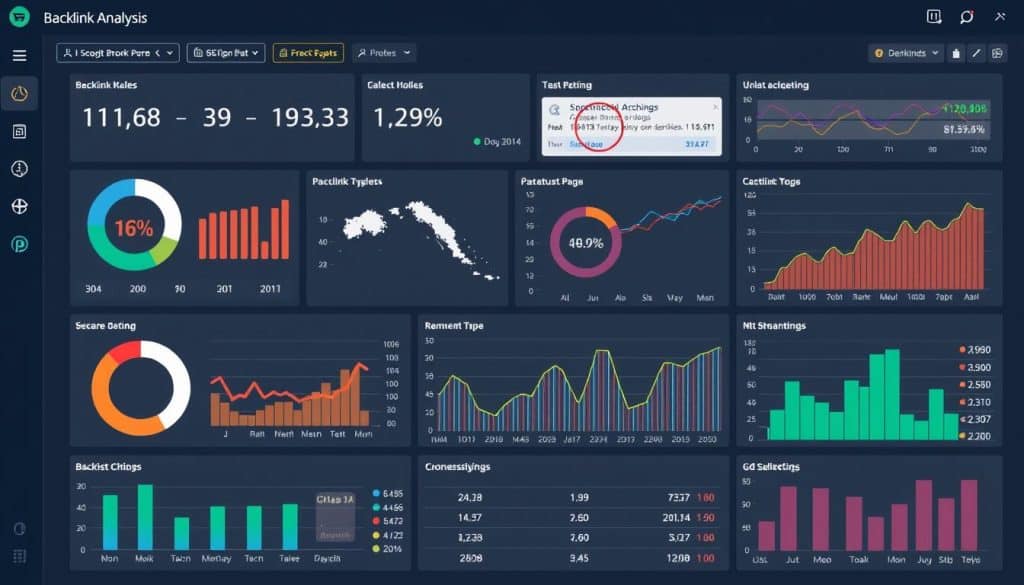Click the 14,37 table cell
This screenshot has width=1024, height=585.
[470, 518]
